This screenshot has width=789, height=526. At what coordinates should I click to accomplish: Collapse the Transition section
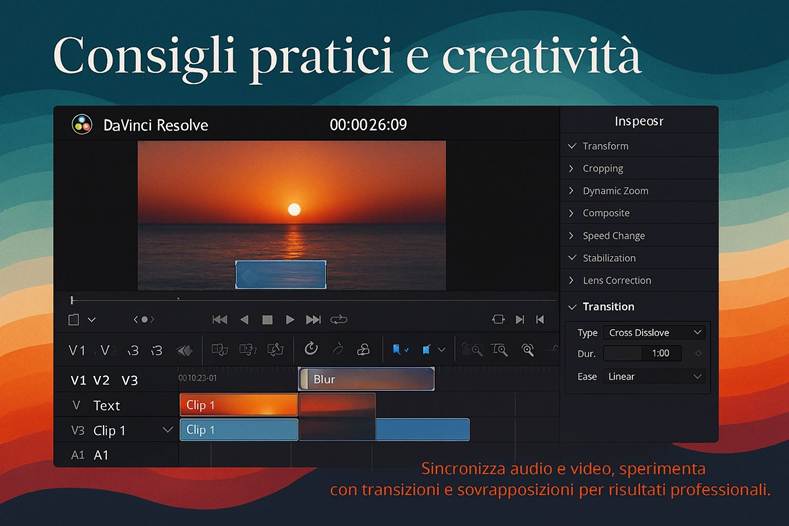(572, 307)
